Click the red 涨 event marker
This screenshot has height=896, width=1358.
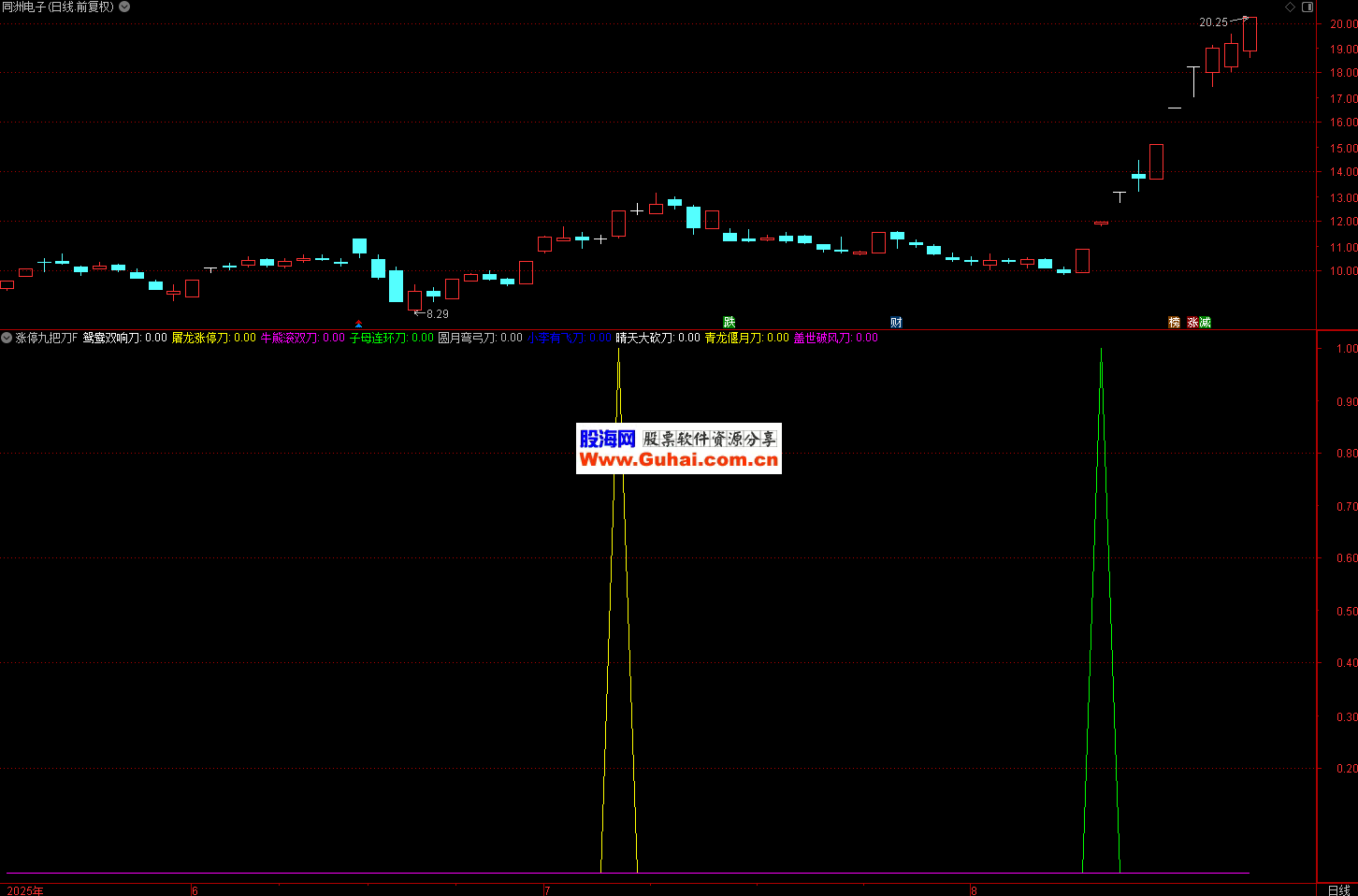pyautogui.click(x=1192, y=322)
